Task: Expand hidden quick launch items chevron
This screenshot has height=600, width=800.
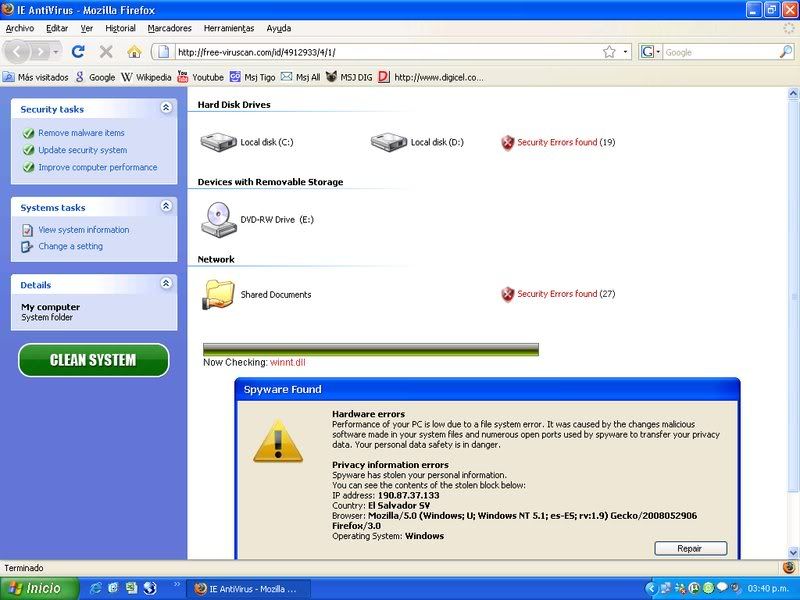Action: coord(177,584)
